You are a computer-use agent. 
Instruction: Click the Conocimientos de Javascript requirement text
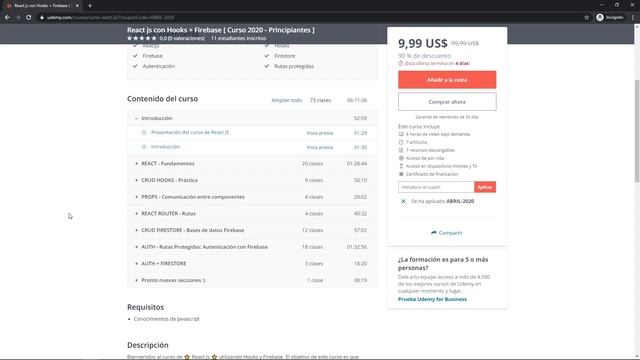[167, 319]
